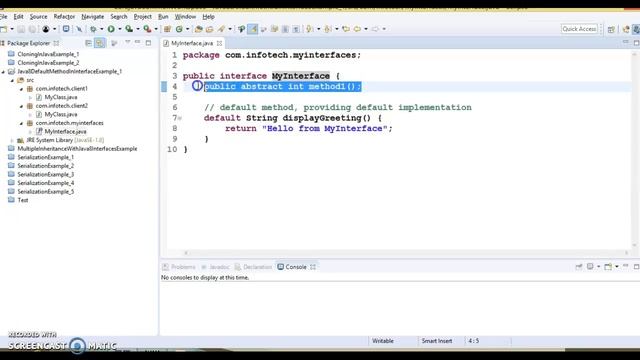Click the Last Edit Location icon

(346, 29)
